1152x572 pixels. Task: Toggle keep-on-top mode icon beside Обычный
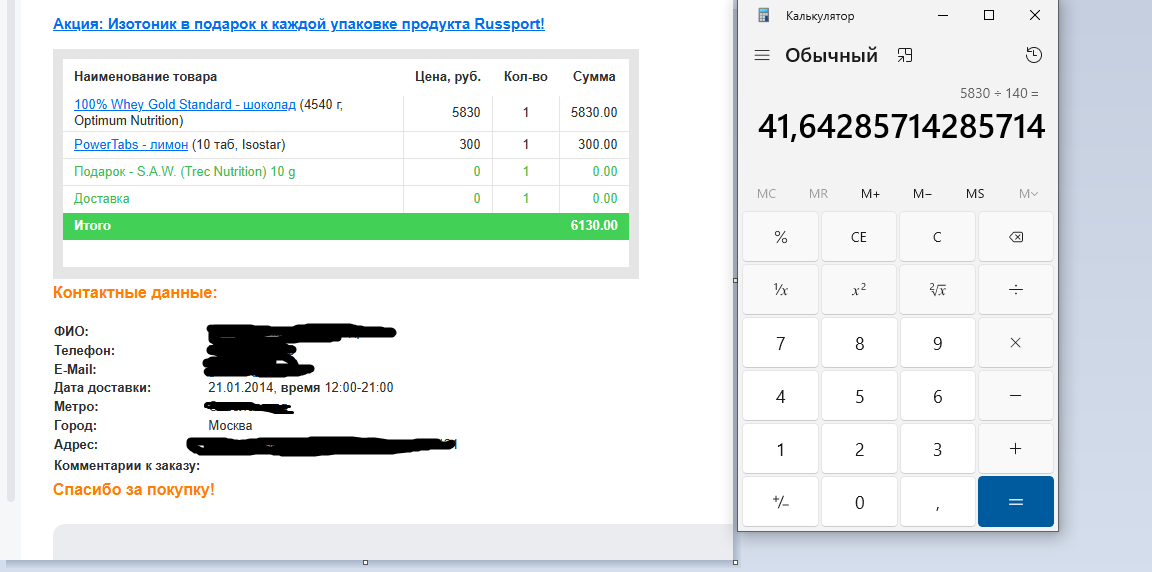(x=904, y=55)
